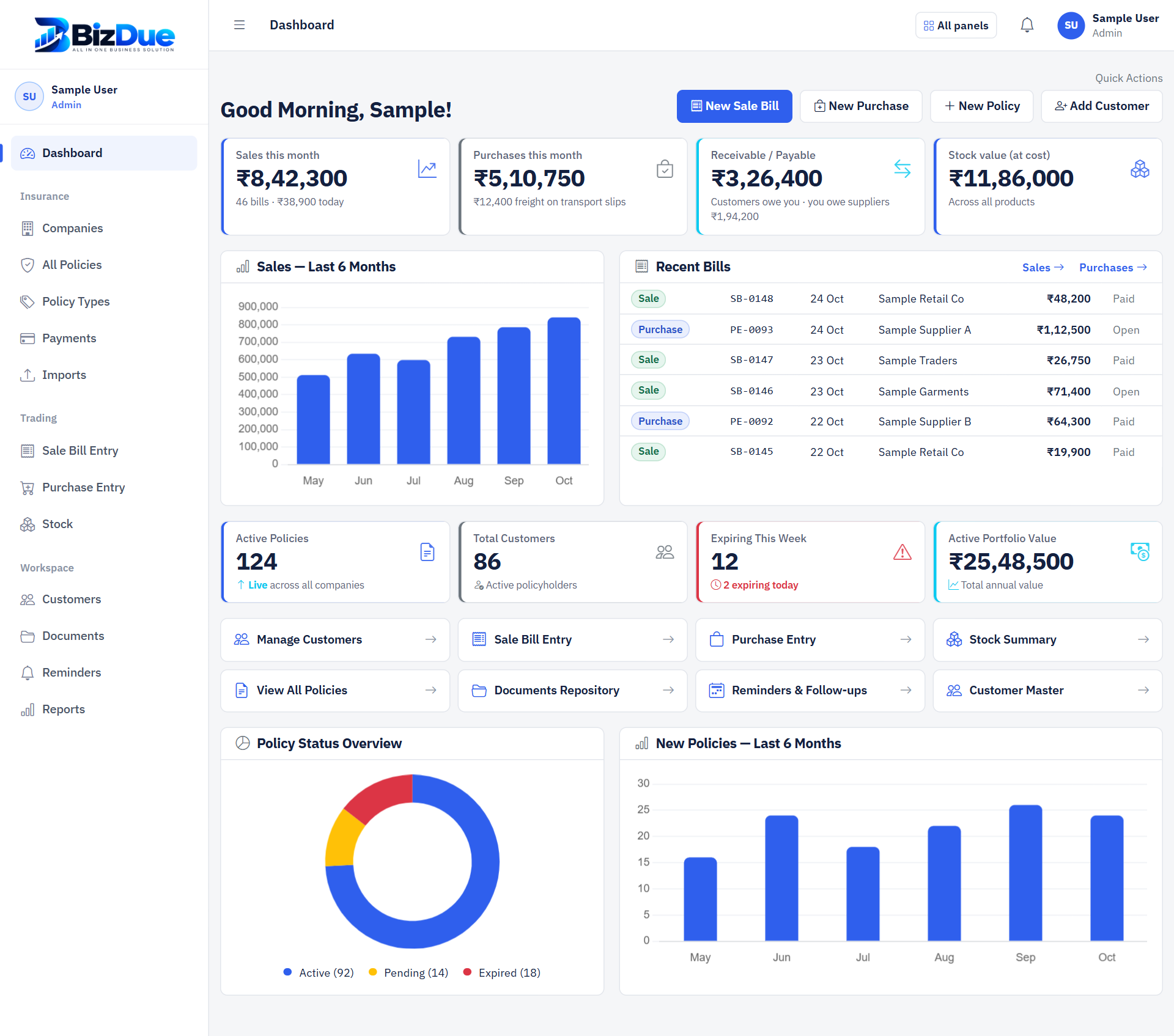Open the Stock Summary shortcut card
The height and width of the screenshot is (1036, 1174).
tap(1047, 639)
